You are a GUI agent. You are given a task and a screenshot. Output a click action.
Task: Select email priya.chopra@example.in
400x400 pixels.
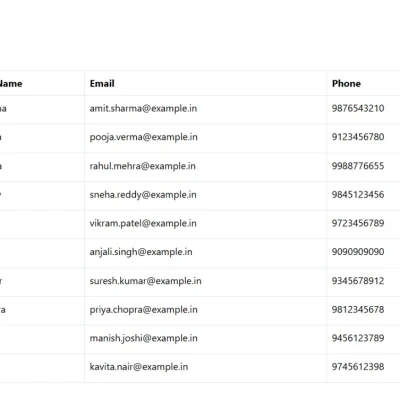144,310
